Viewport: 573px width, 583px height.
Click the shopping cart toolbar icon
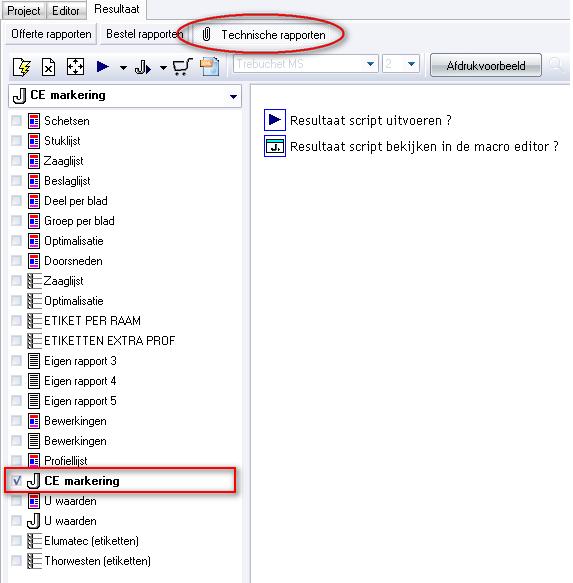(x=183, y=67)
